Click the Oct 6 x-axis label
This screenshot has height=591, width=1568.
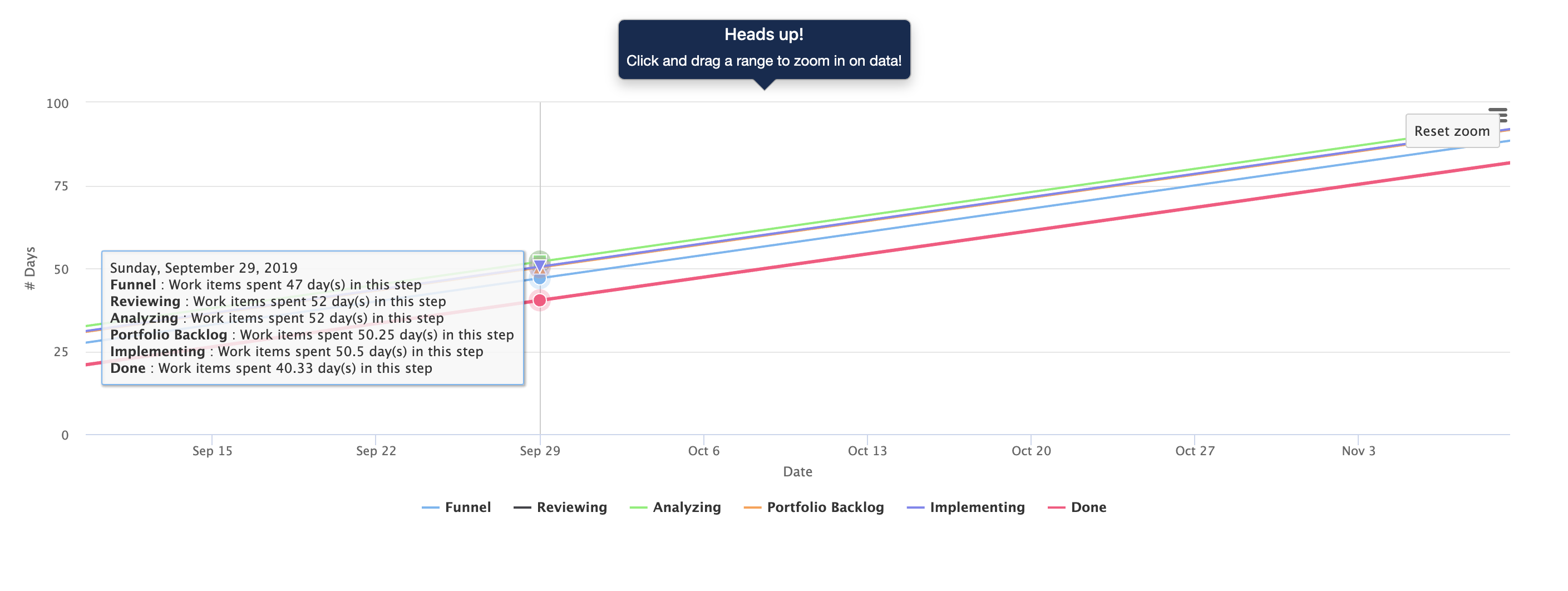(x=704, y=451)
